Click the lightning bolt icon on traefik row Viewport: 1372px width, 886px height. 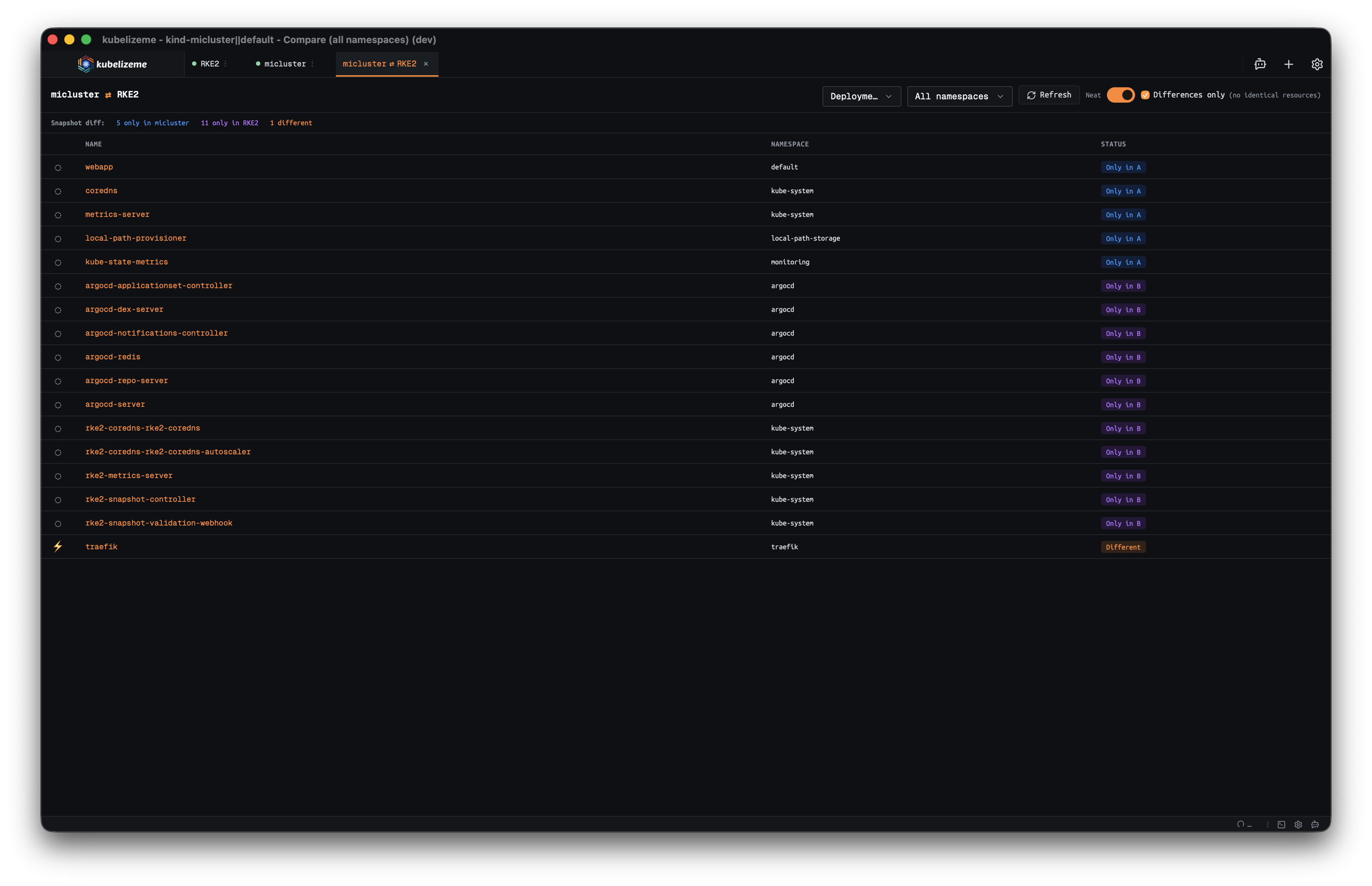tap(58, 547)
